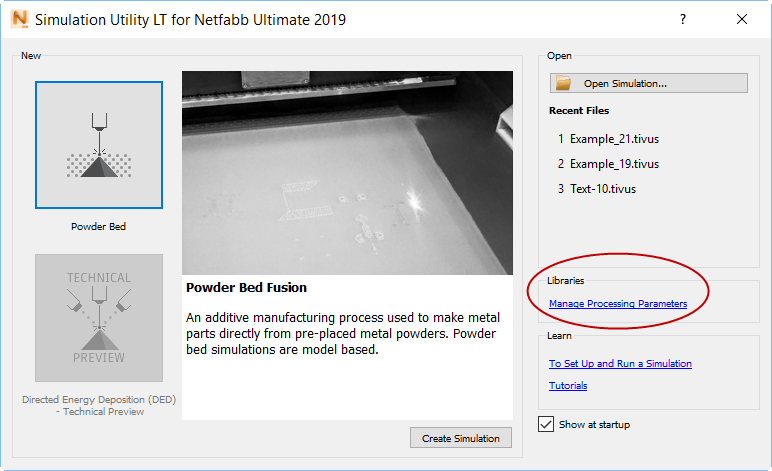Image resolution: width=772 pixels, height=471 pixels.
Task: Open the help question mark button
Action: pyautogui.click(x=683, y=19)
